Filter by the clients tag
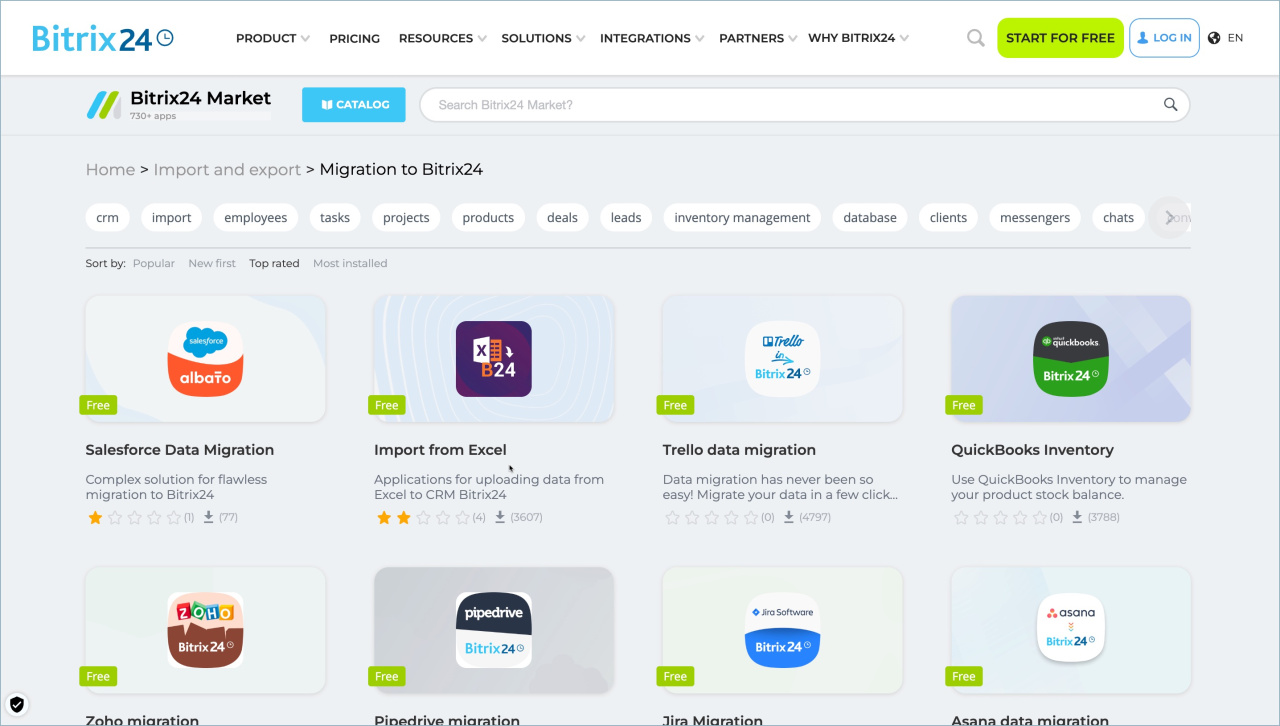1280x726 pixels. pyautogui.click(x=948, y=218)
